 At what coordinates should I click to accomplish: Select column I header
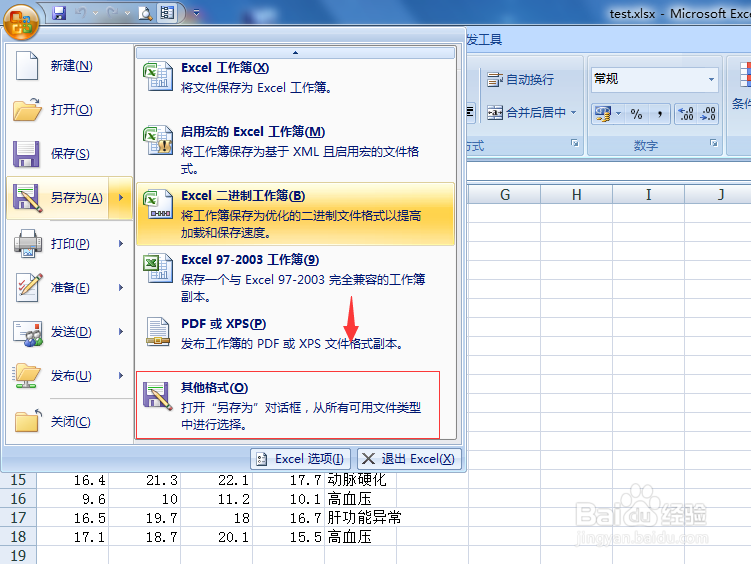coord(649,195)
